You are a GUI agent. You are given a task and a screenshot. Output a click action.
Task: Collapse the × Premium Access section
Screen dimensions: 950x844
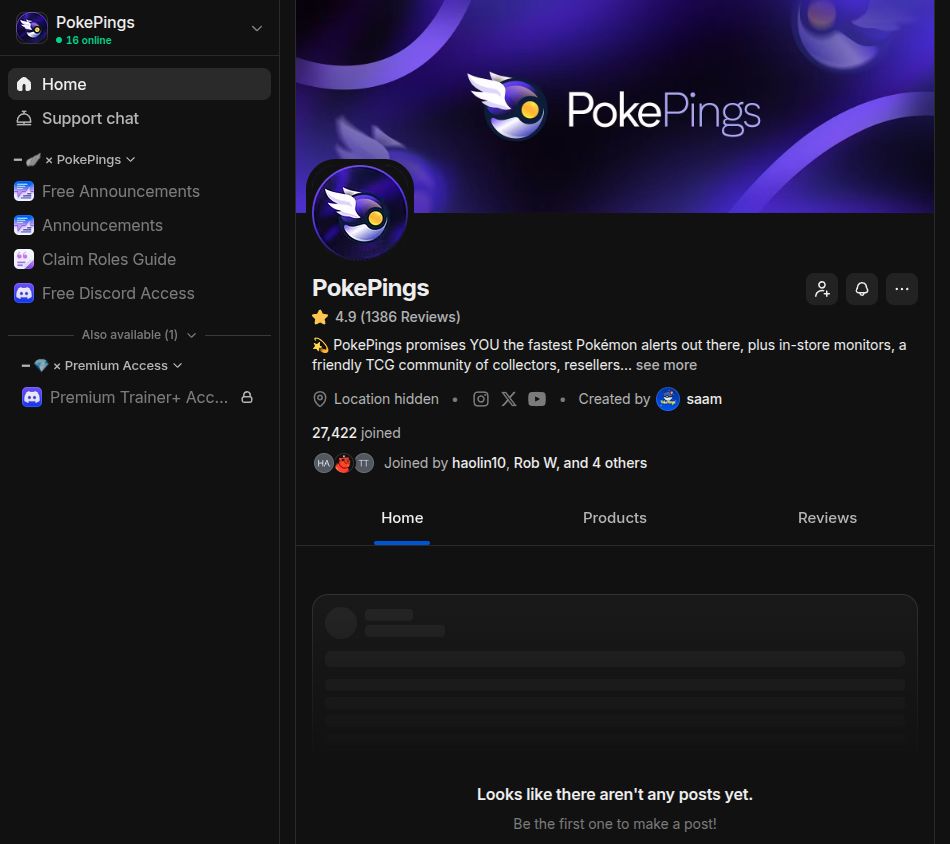(x=102, y=366)
